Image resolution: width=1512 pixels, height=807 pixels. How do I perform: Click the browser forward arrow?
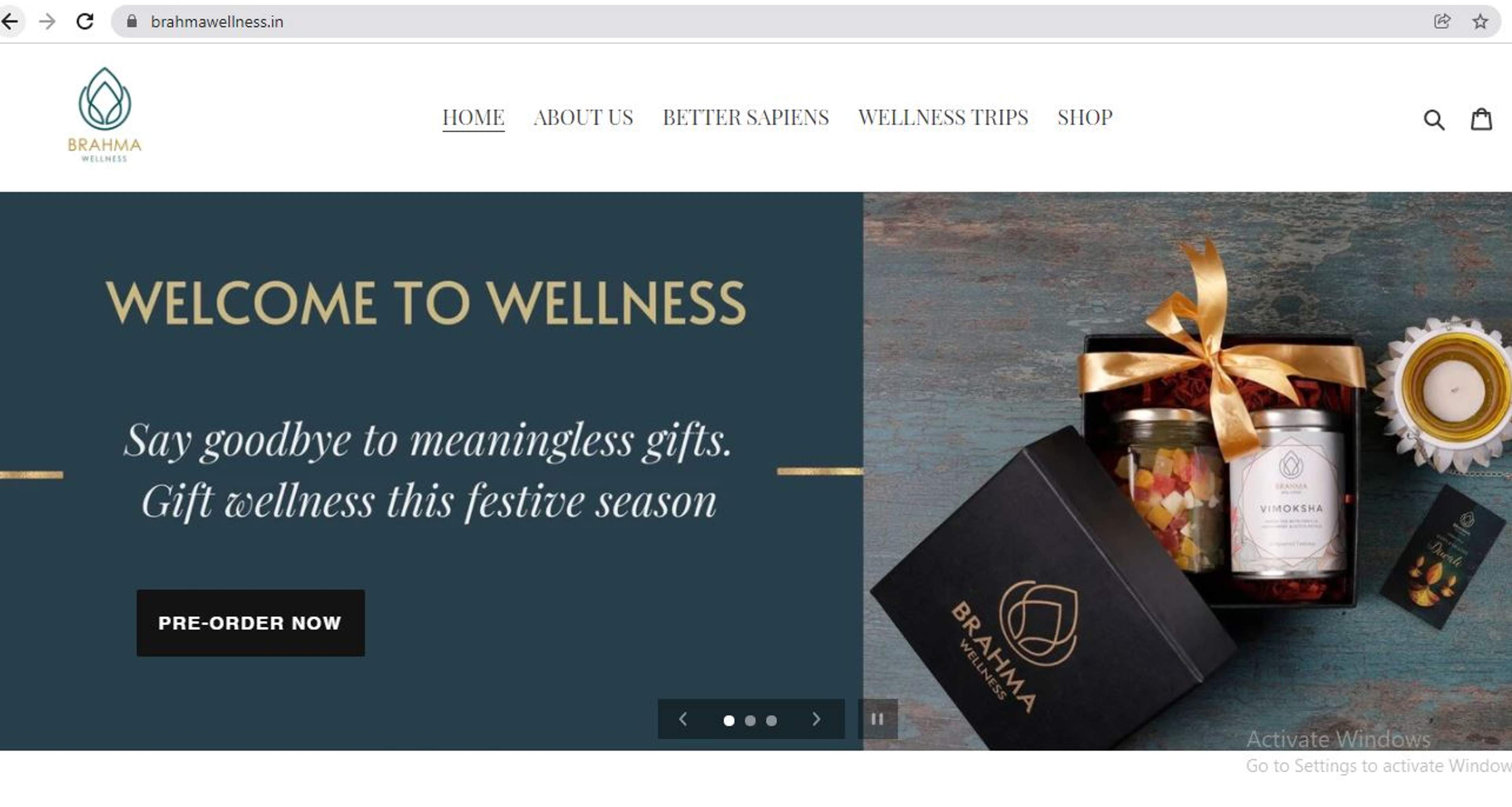[47, 22]
